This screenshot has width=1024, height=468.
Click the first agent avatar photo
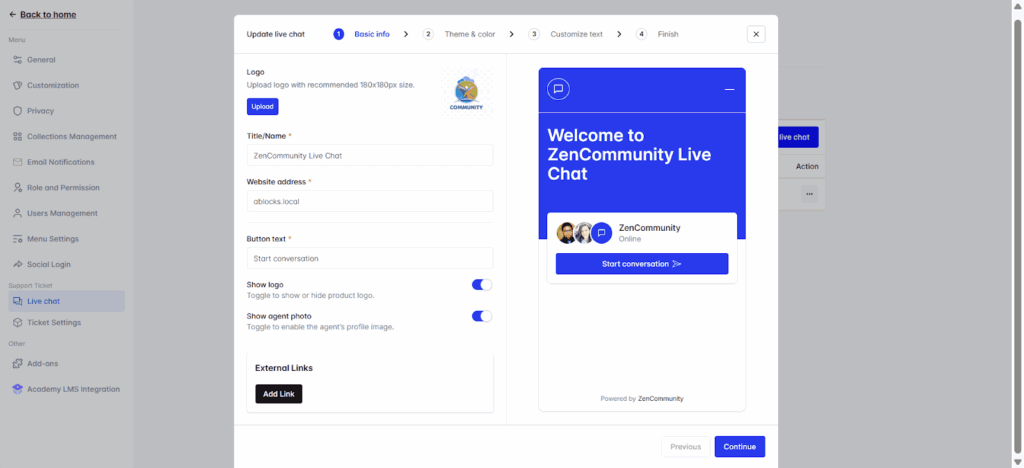(x=566, y=233)
